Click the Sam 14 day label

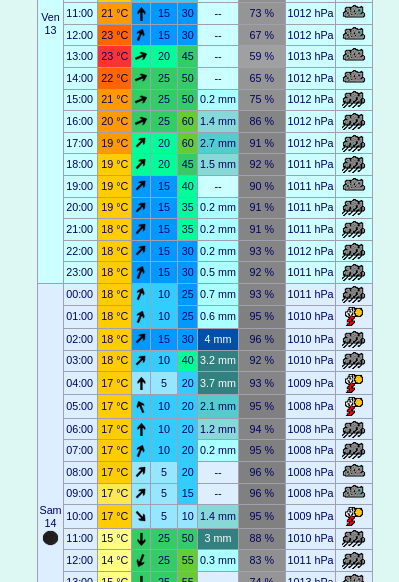click(x=50, y=517)
